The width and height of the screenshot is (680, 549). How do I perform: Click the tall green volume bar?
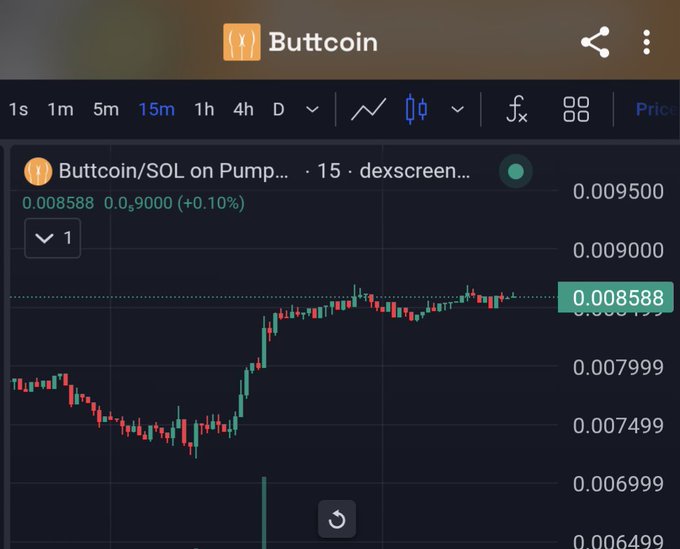pos(264,513)
